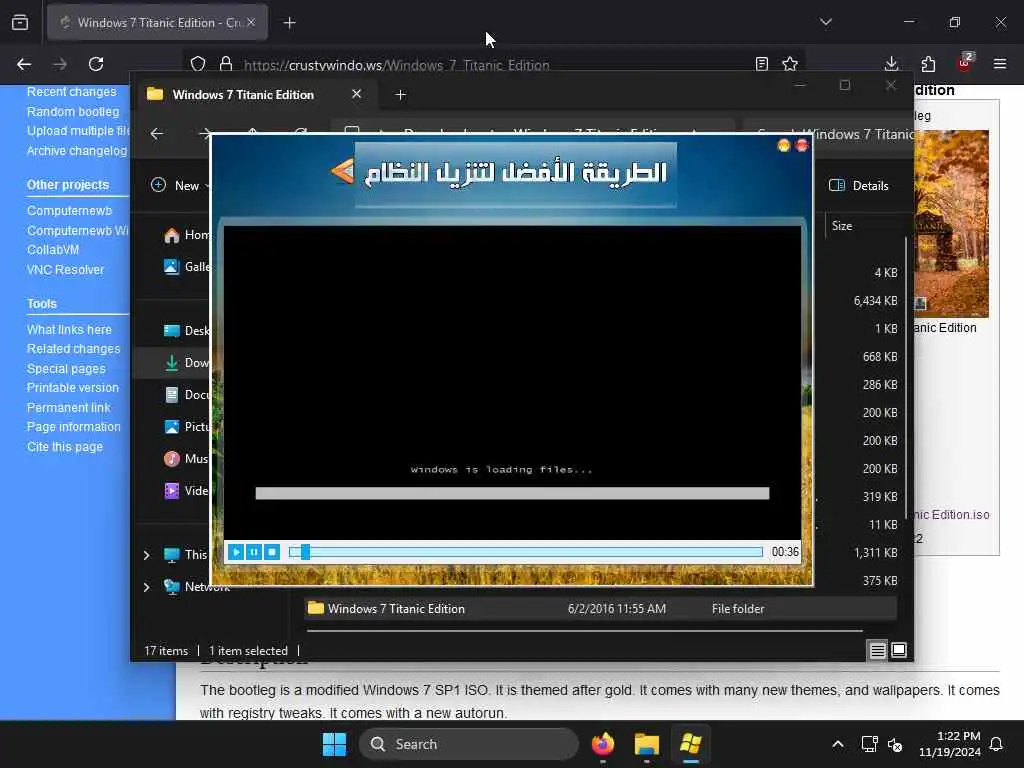Screen dimensions: 1024x768
Task: Select Windows 7 Titanic Edition folder row
Action: coord(601,609)
